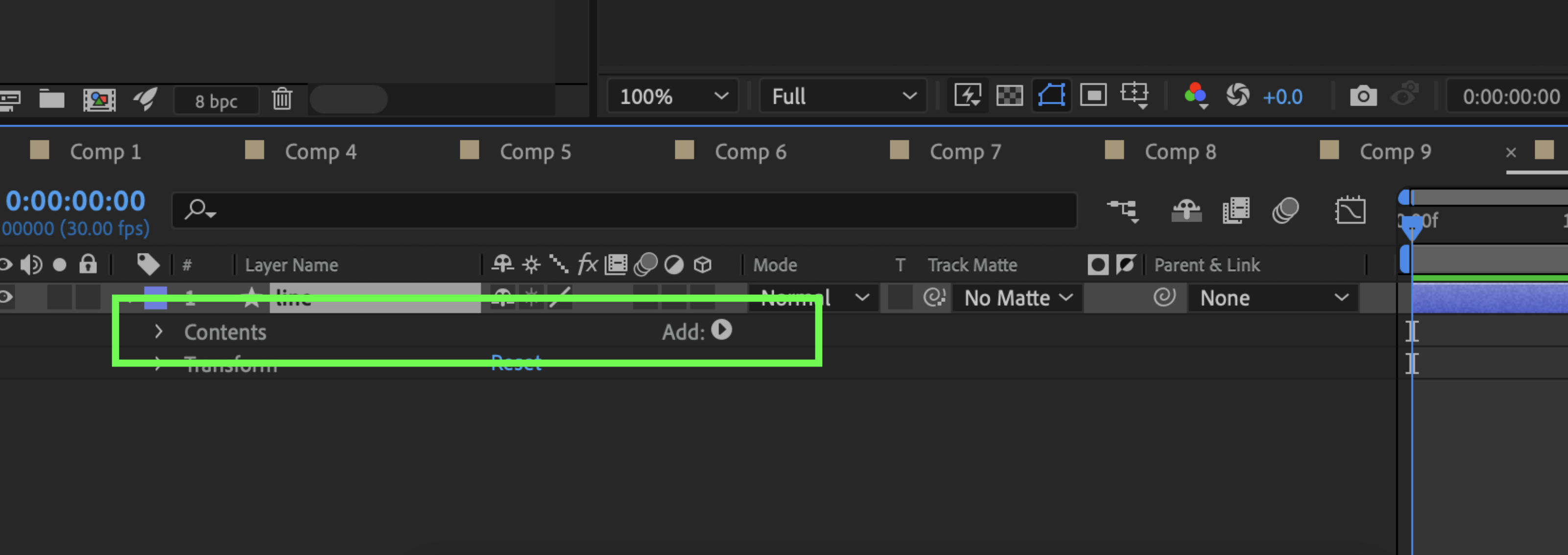Click the region of interest icon
The width and height of the screenshot is (1568, 555).
click(1093, 96)
